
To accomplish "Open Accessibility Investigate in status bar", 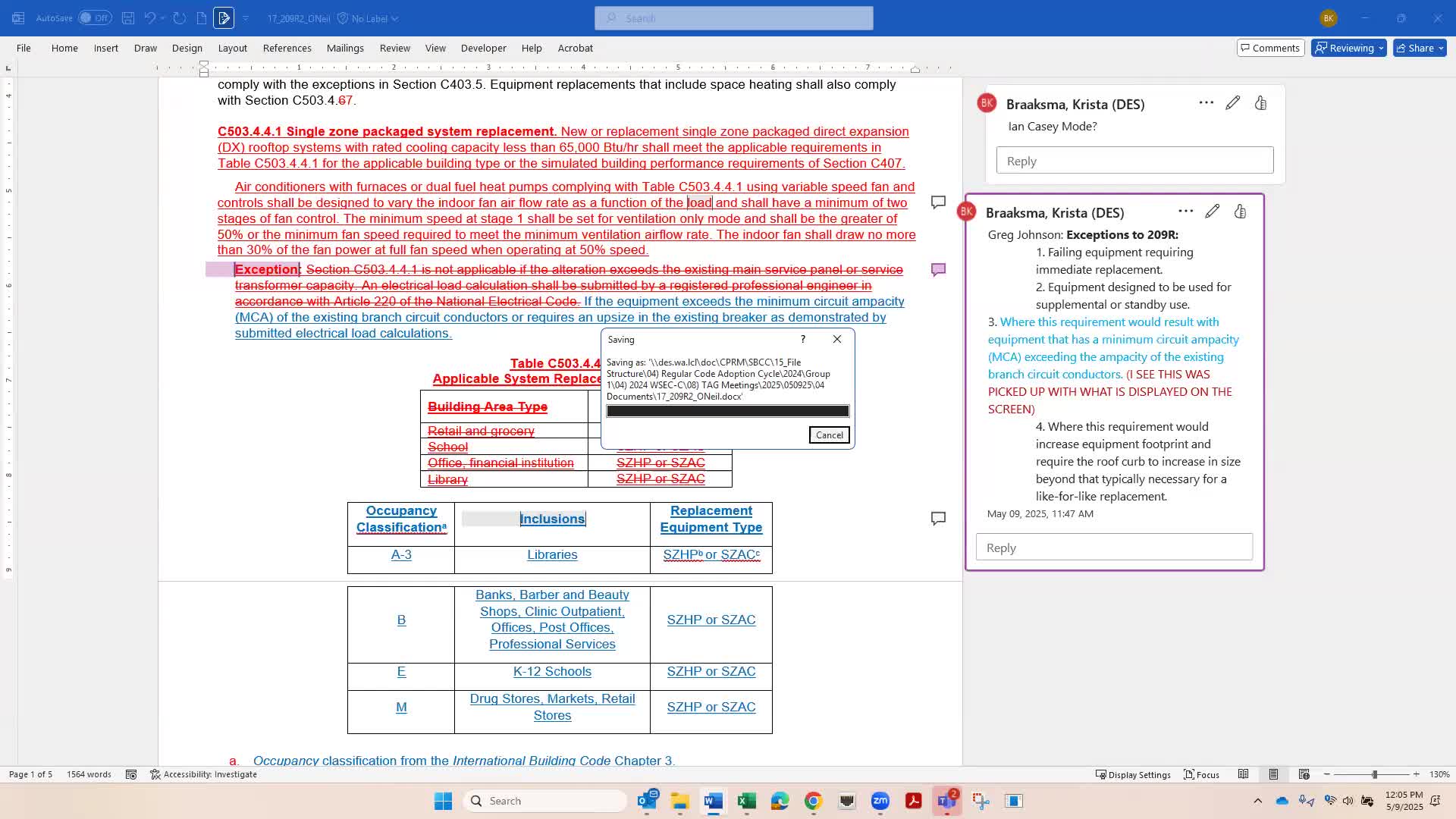I will (x=203, y=774).
